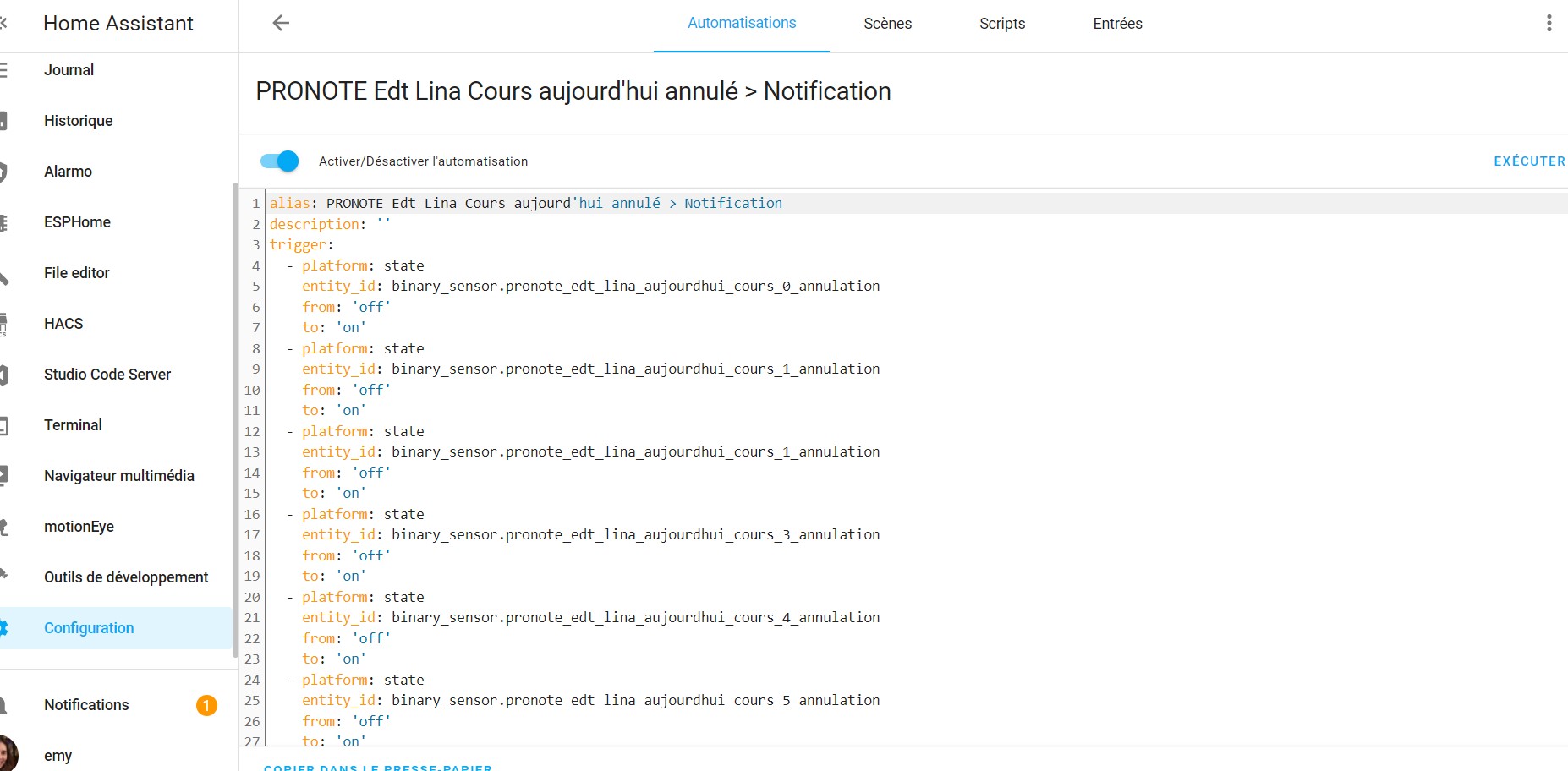Click entity_id line for cours_3_annulation
The width and height of the screenshot is (1568, 771).
click(x=591, y=534)
